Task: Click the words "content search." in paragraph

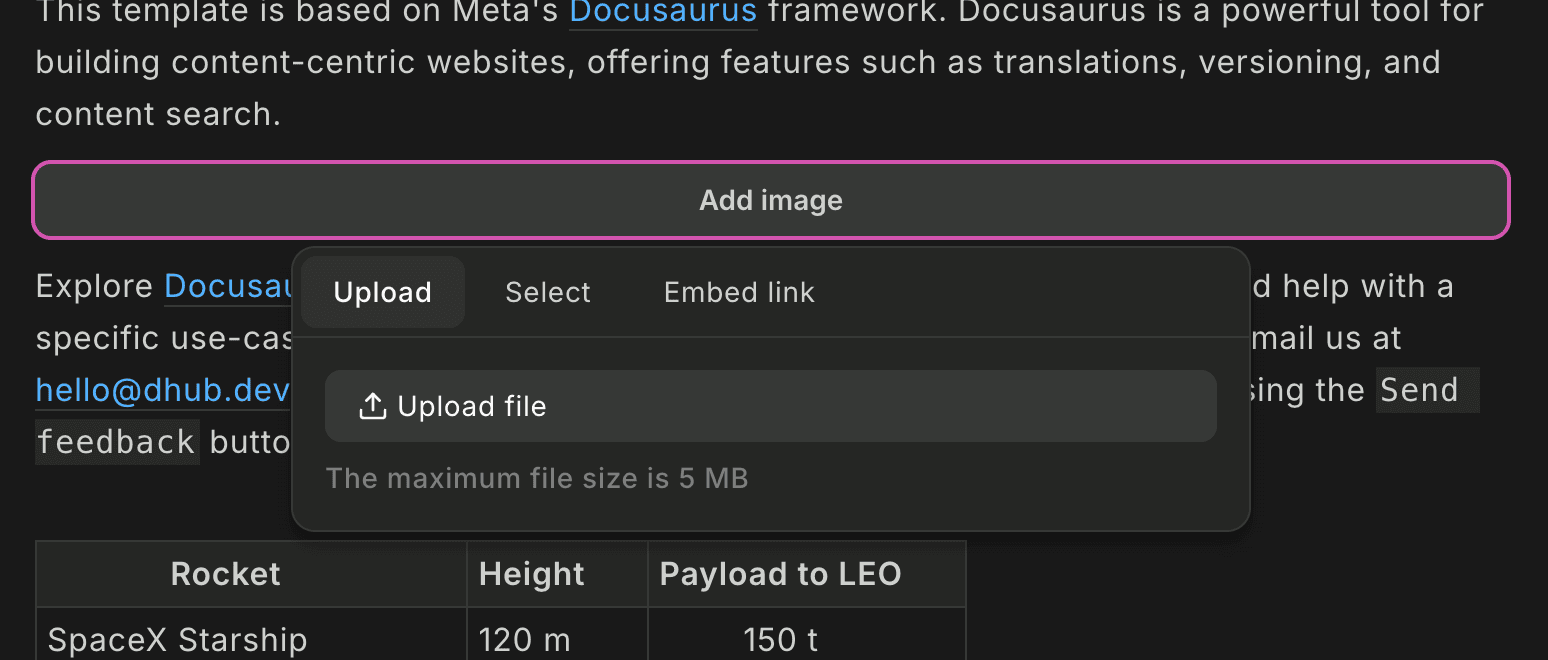Action: (158, 114)
